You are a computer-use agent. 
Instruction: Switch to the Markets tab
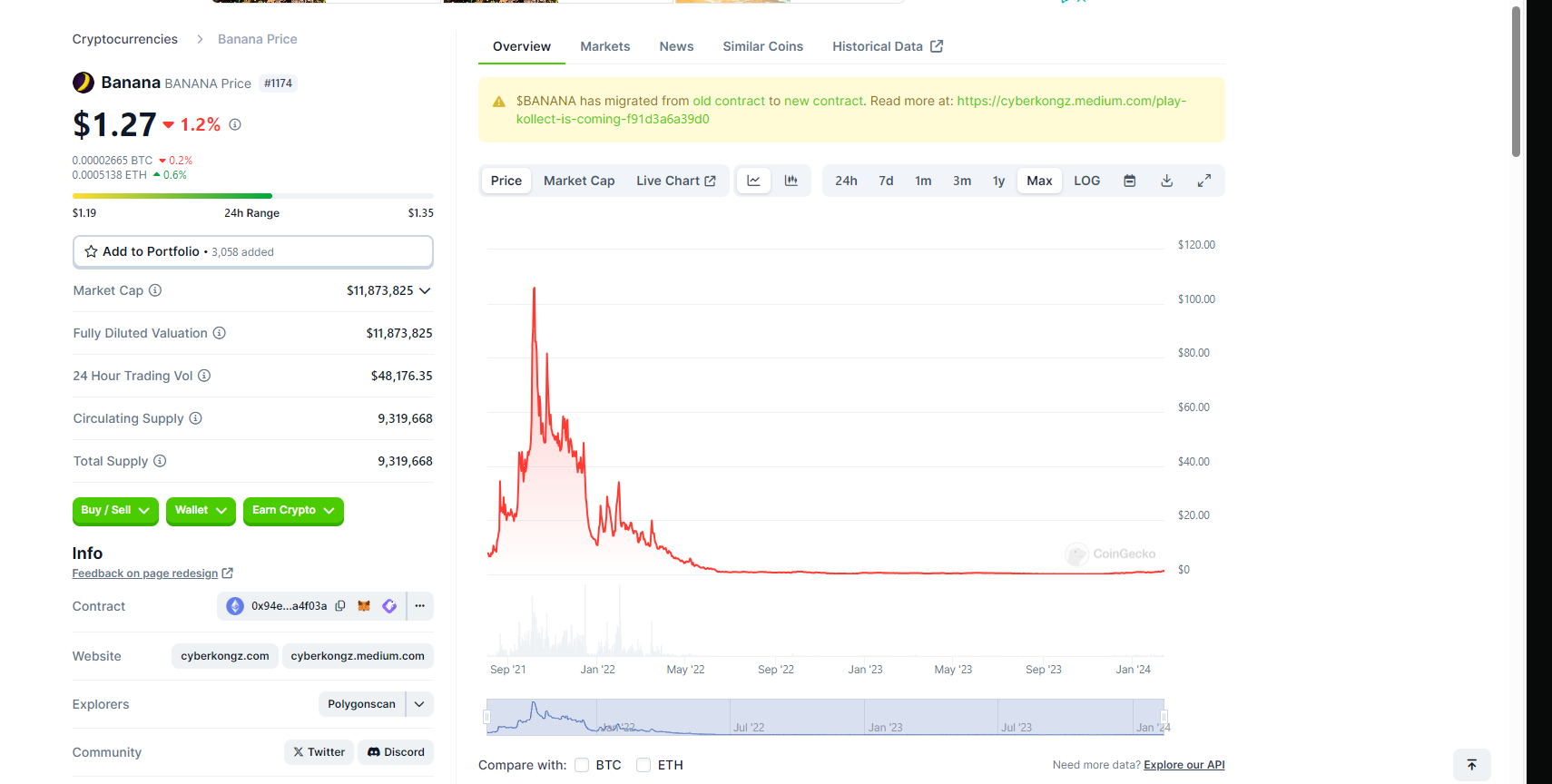point(604,46)
